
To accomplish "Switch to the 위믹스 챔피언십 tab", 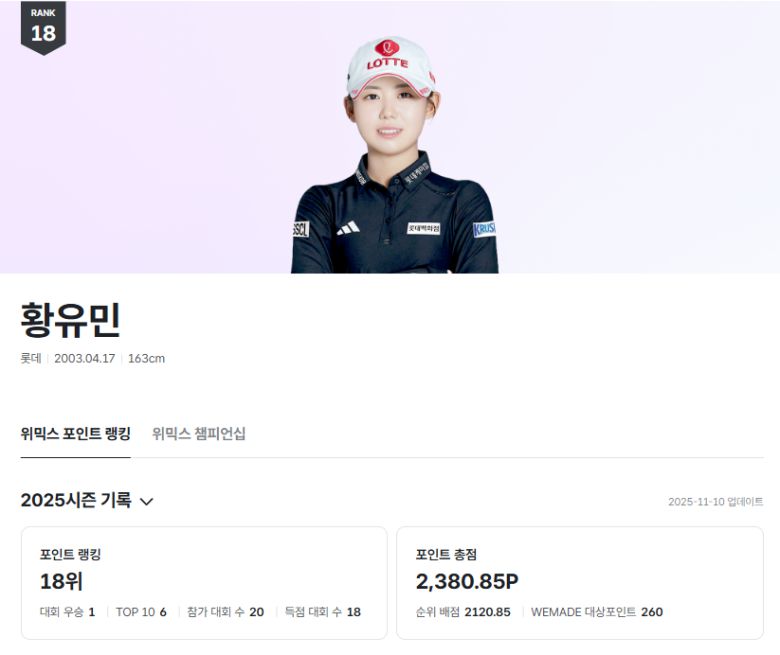I will [198, 434].
